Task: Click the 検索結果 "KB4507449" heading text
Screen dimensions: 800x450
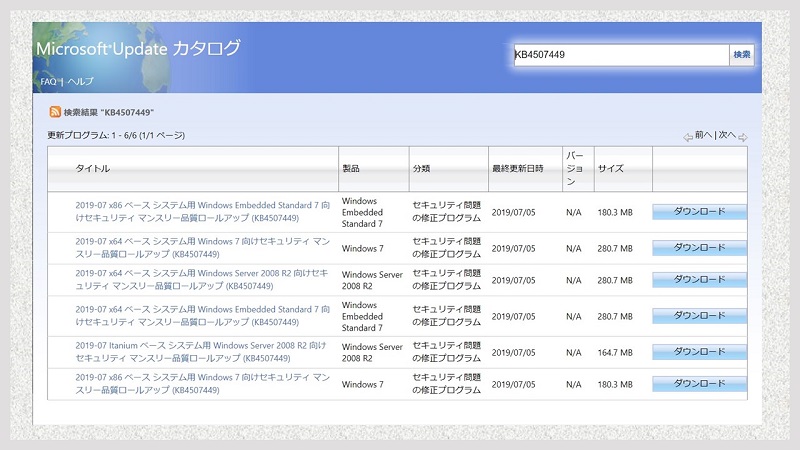Action: (109, 112)
